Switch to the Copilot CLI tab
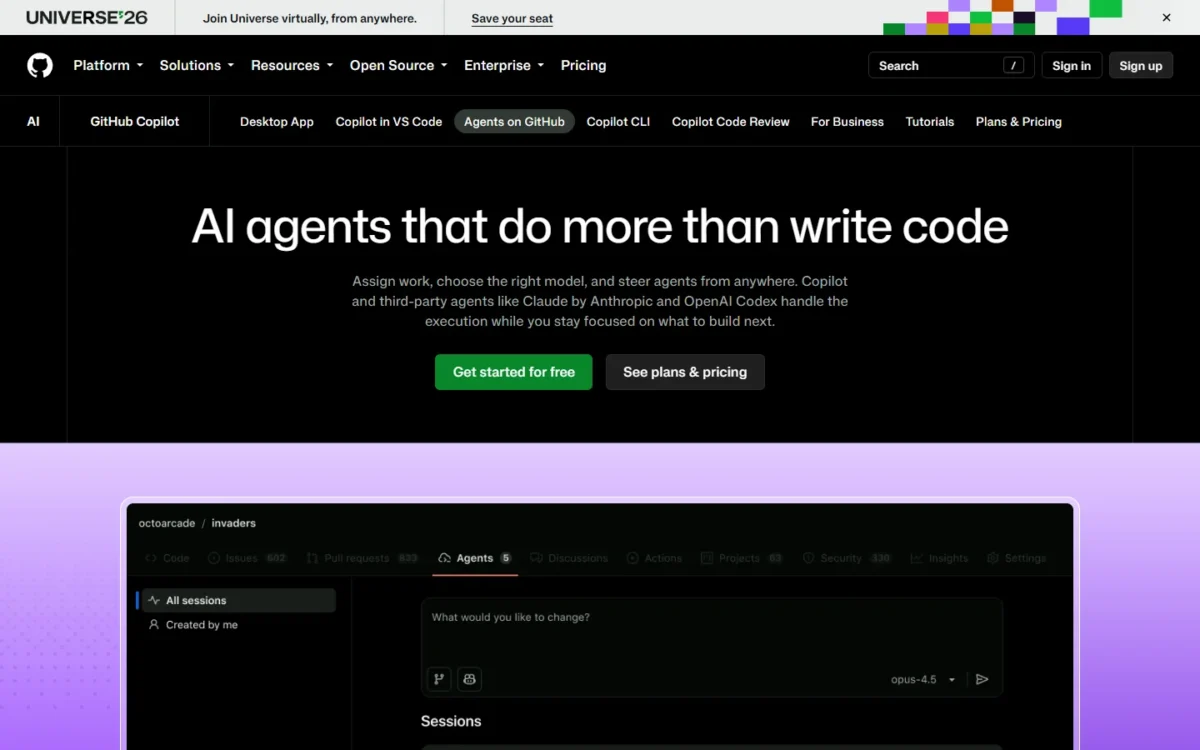Screen dimensions: 1200x750 (x=618, y=122)
